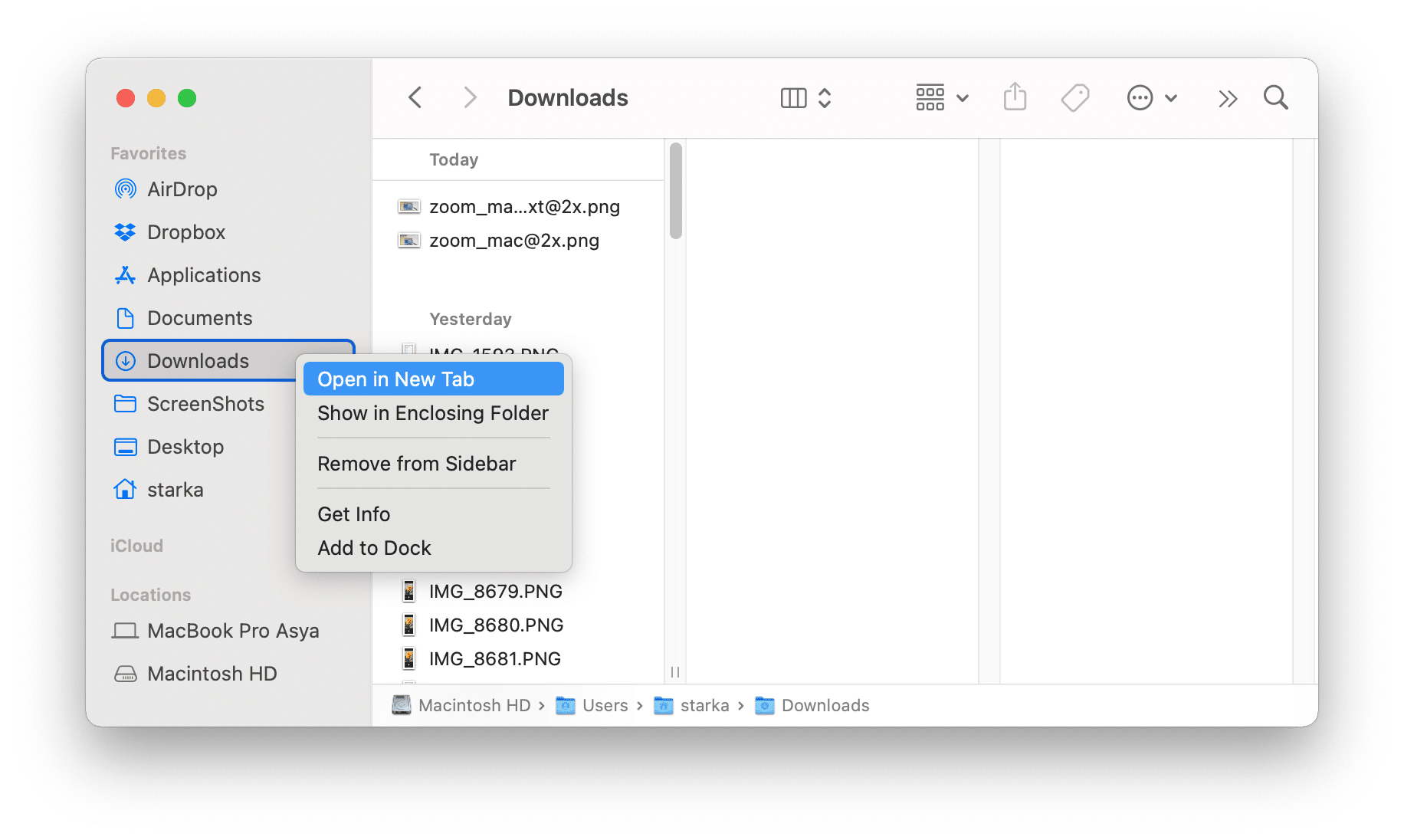
Task: Click the Favorites section header
Action: [149, 153]
